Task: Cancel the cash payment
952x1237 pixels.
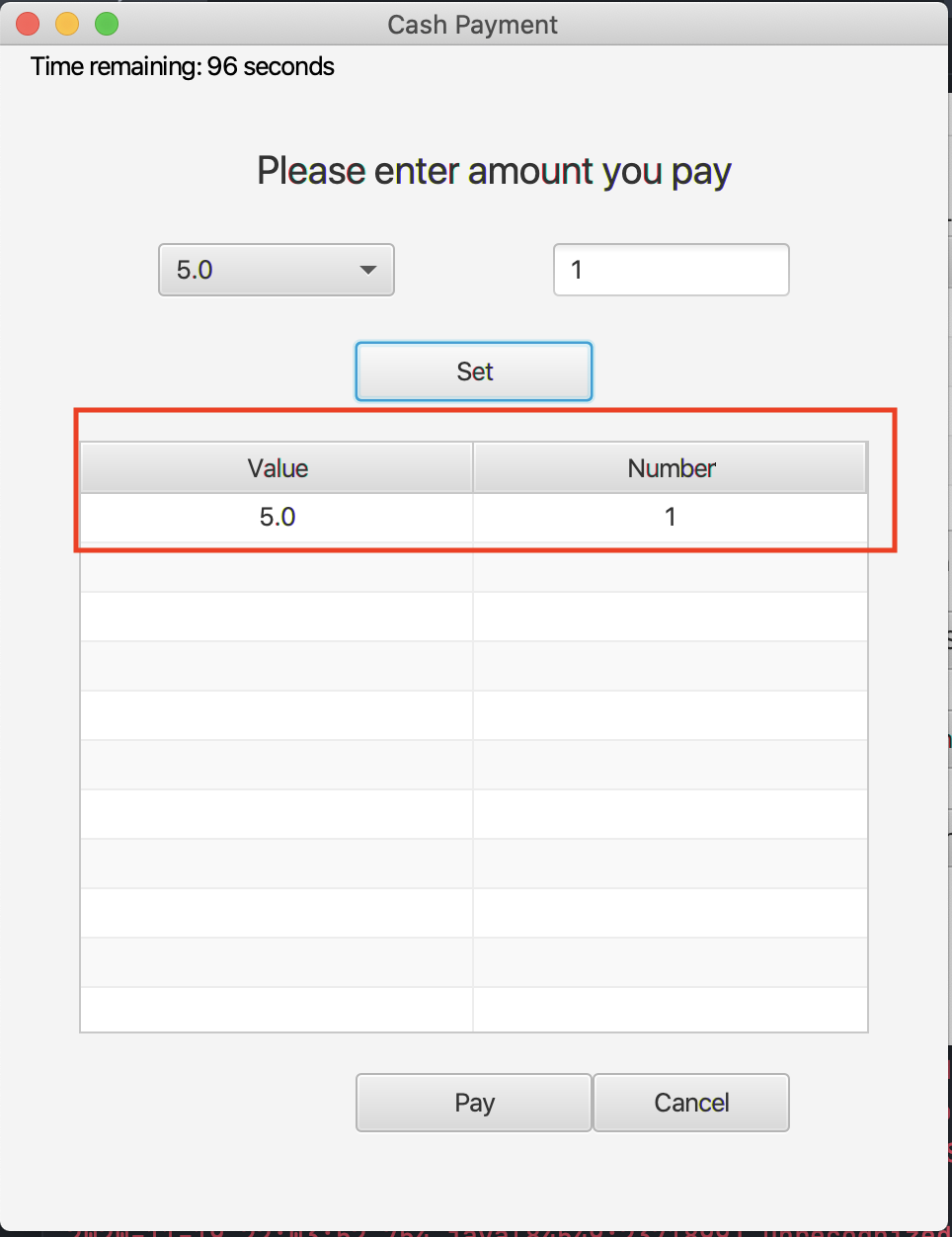Action: (x=691, y=1103)
